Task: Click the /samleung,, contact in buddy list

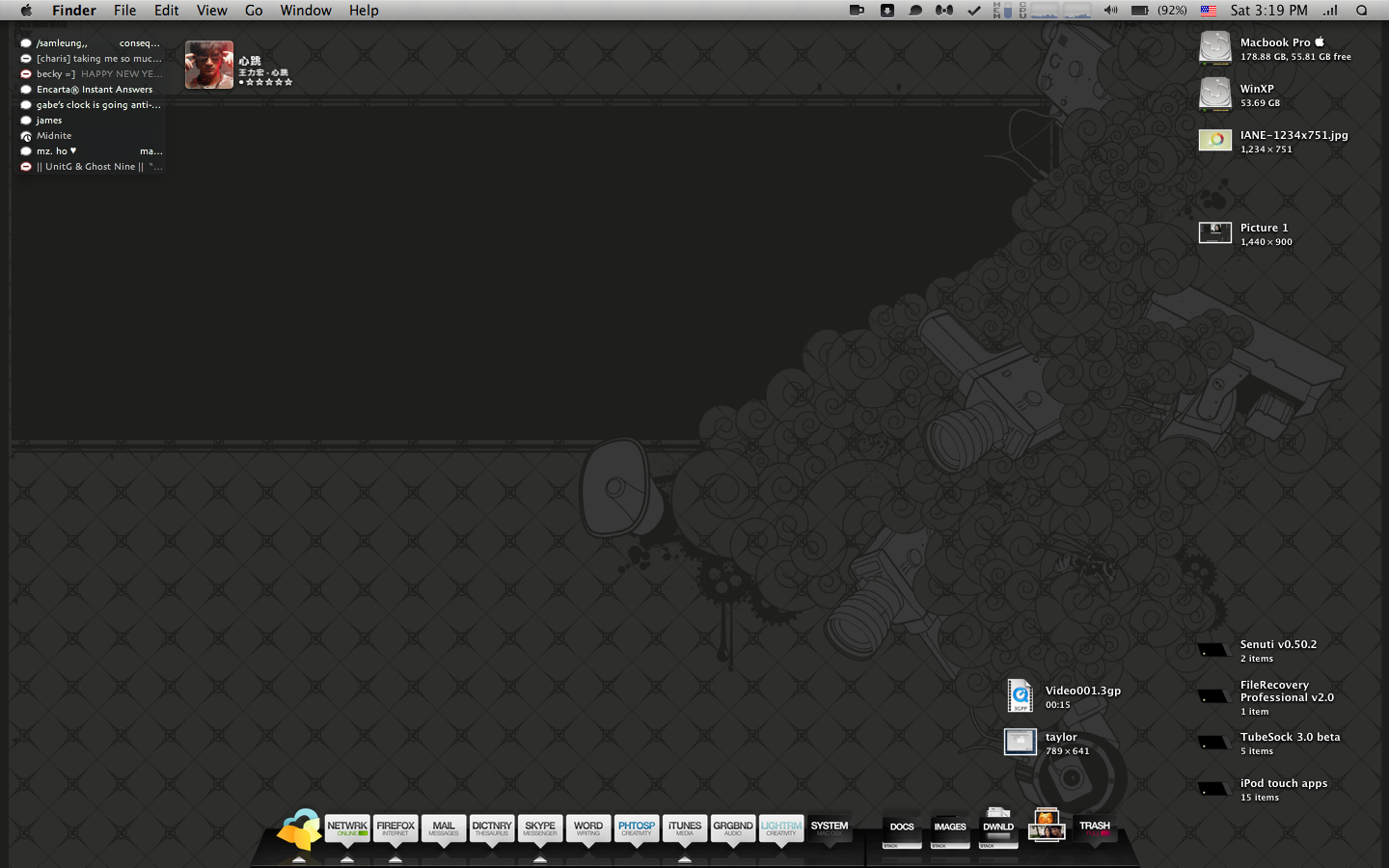Action: [x=92, y=43]
